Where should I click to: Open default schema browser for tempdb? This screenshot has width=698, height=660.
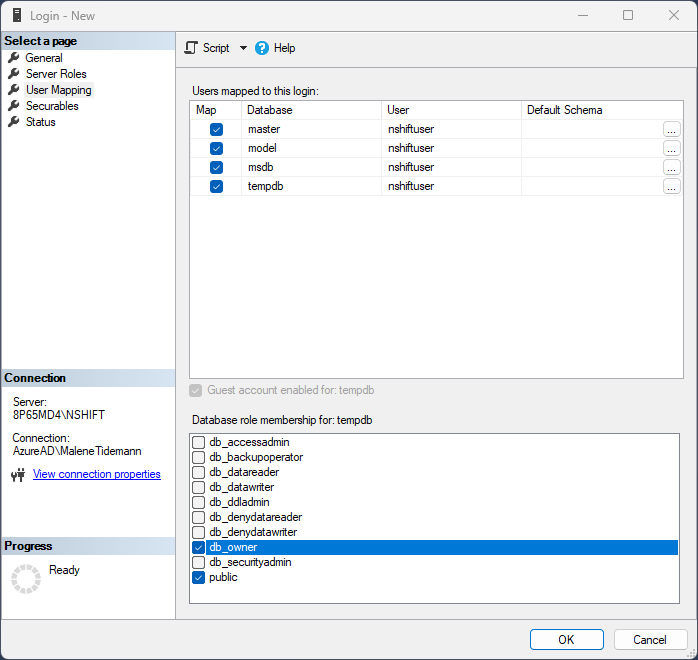tap(671, 186)
